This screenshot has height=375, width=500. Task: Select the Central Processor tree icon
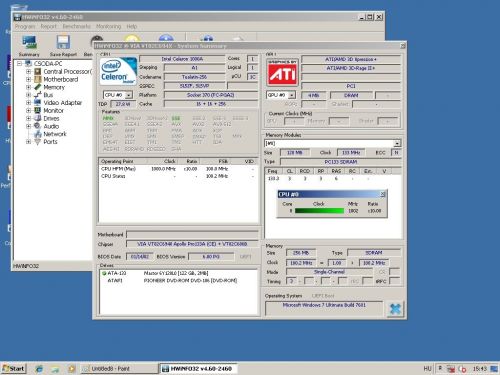[x=38, y=72]
